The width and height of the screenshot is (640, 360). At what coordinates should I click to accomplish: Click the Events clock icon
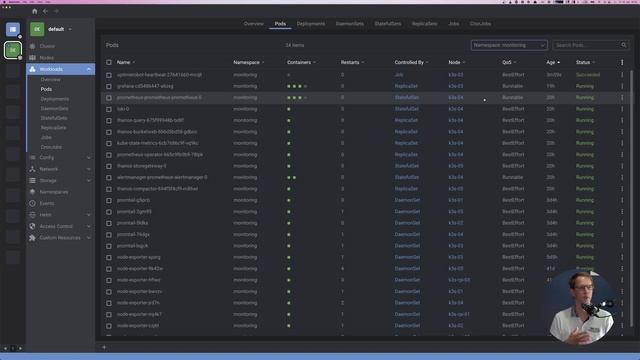click(33, 203)
